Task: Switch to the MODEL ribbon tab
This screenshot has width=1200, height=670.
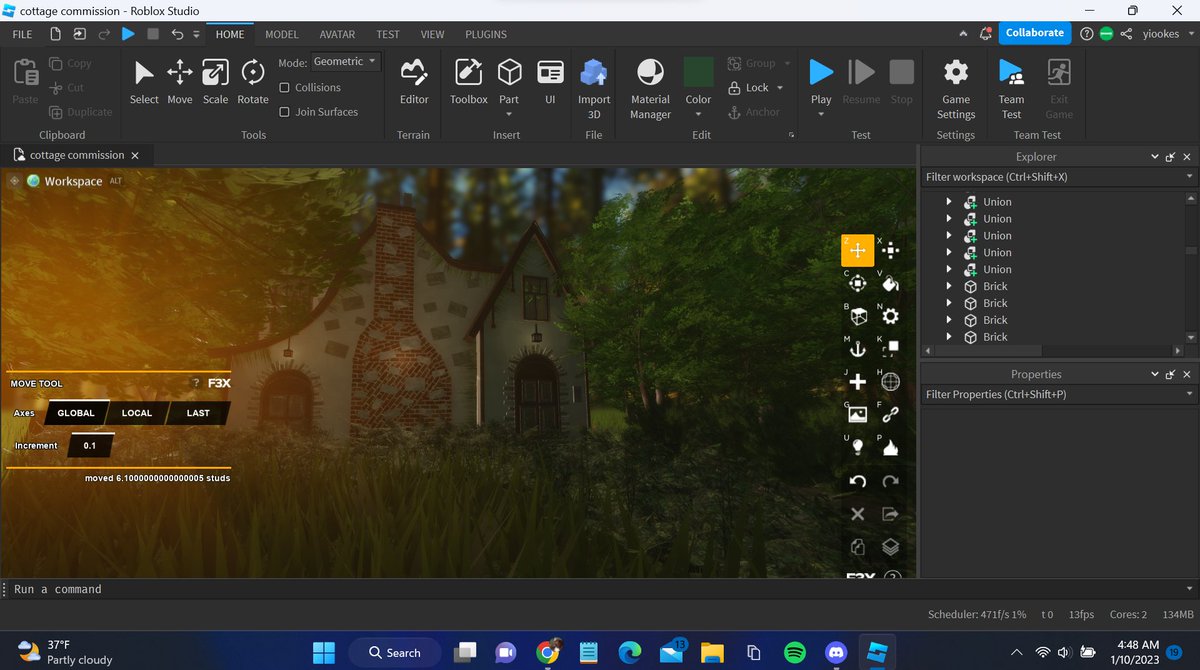Action: pos(281,33)
